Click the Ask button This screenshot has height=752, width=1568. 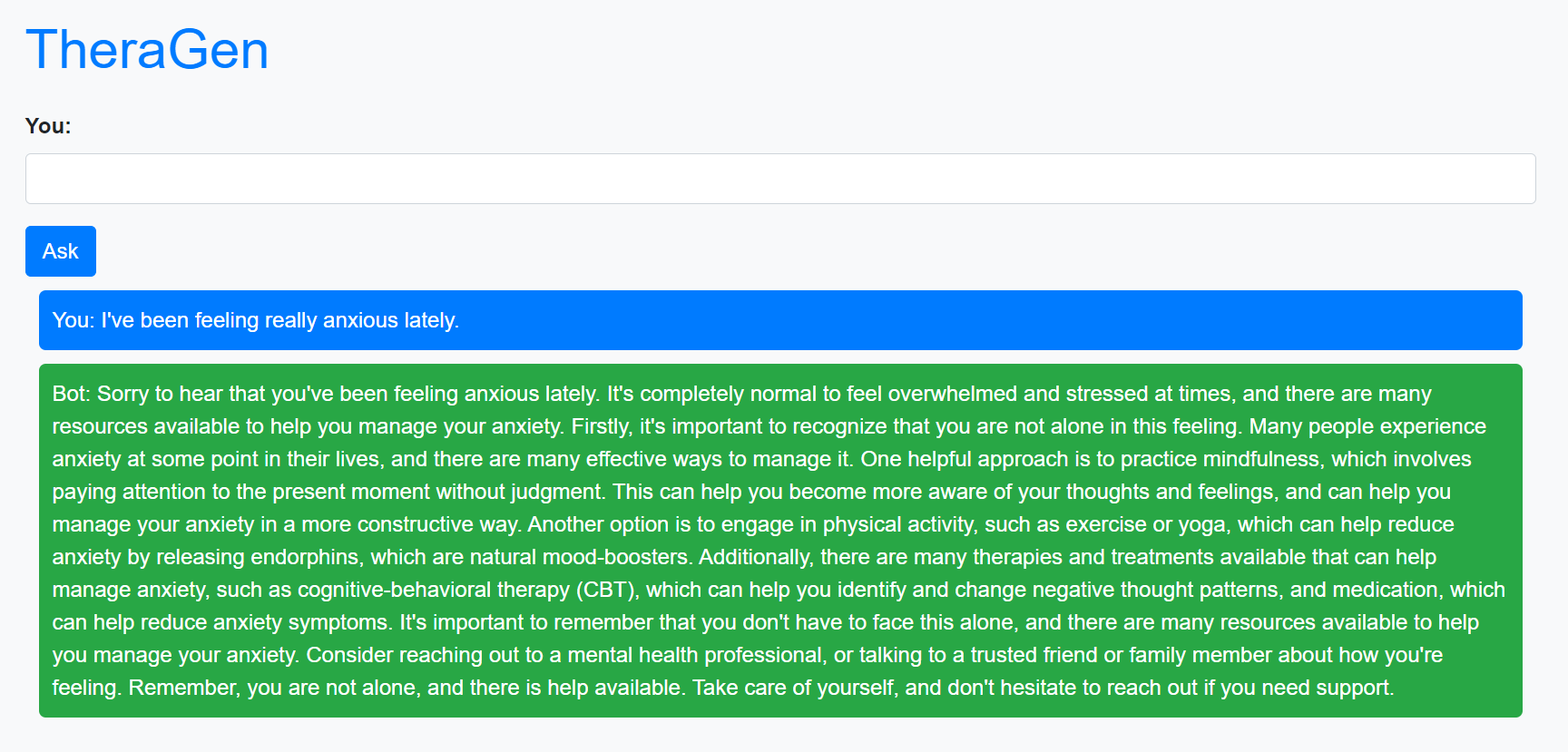61,251
